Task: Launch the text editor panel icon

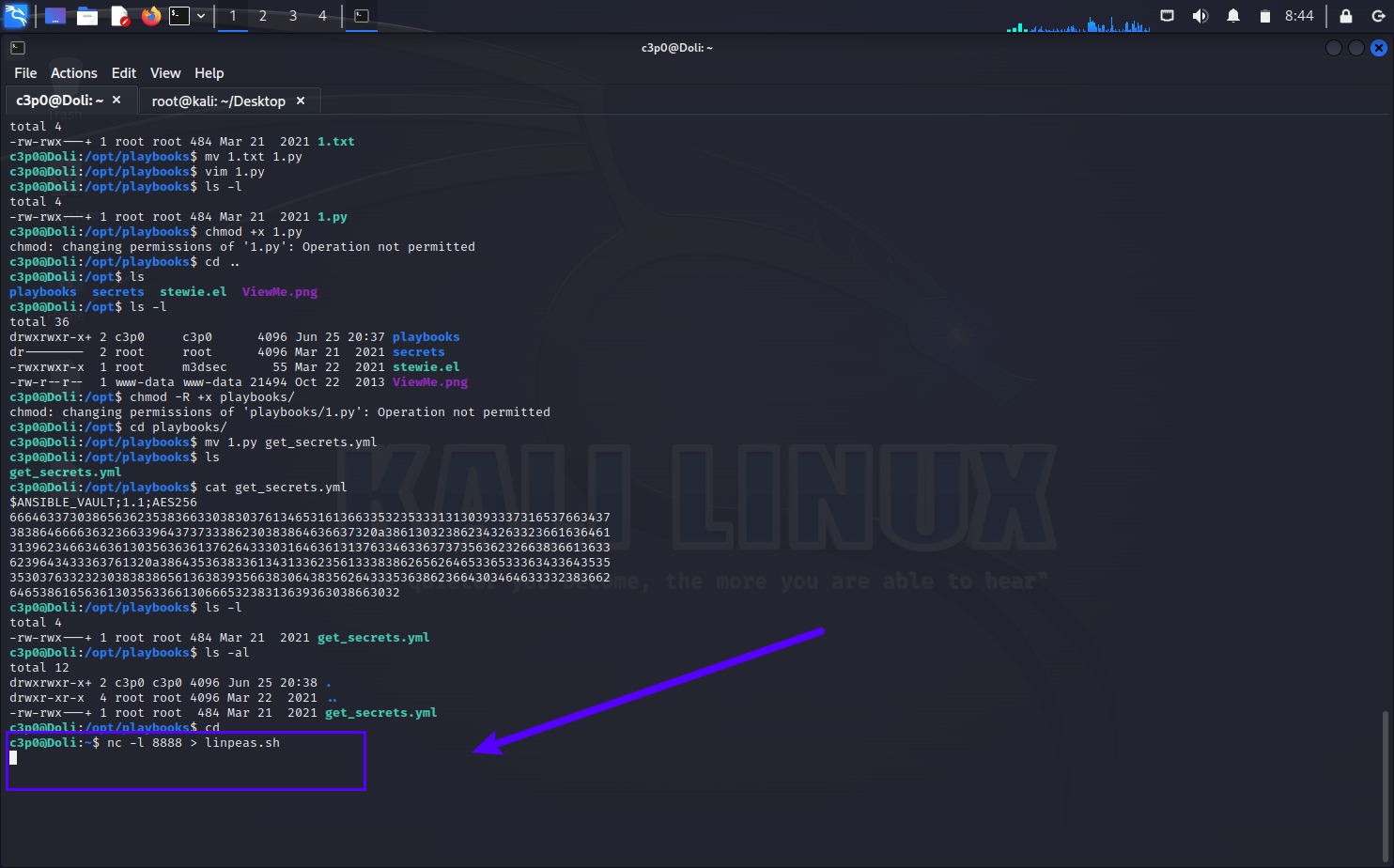Action: (119, 16)
